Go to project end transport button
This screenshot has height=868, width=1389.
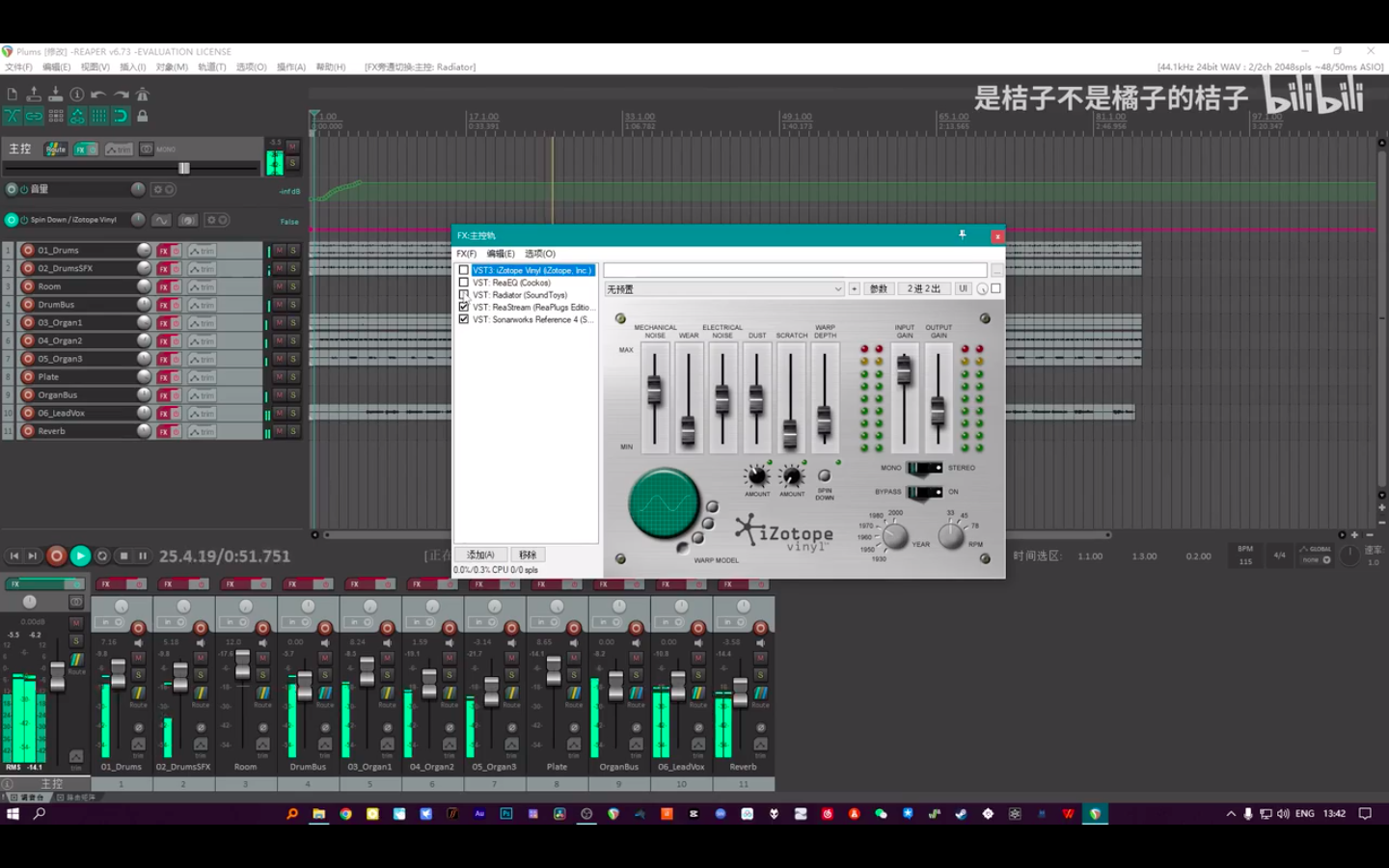coord(33,556)
